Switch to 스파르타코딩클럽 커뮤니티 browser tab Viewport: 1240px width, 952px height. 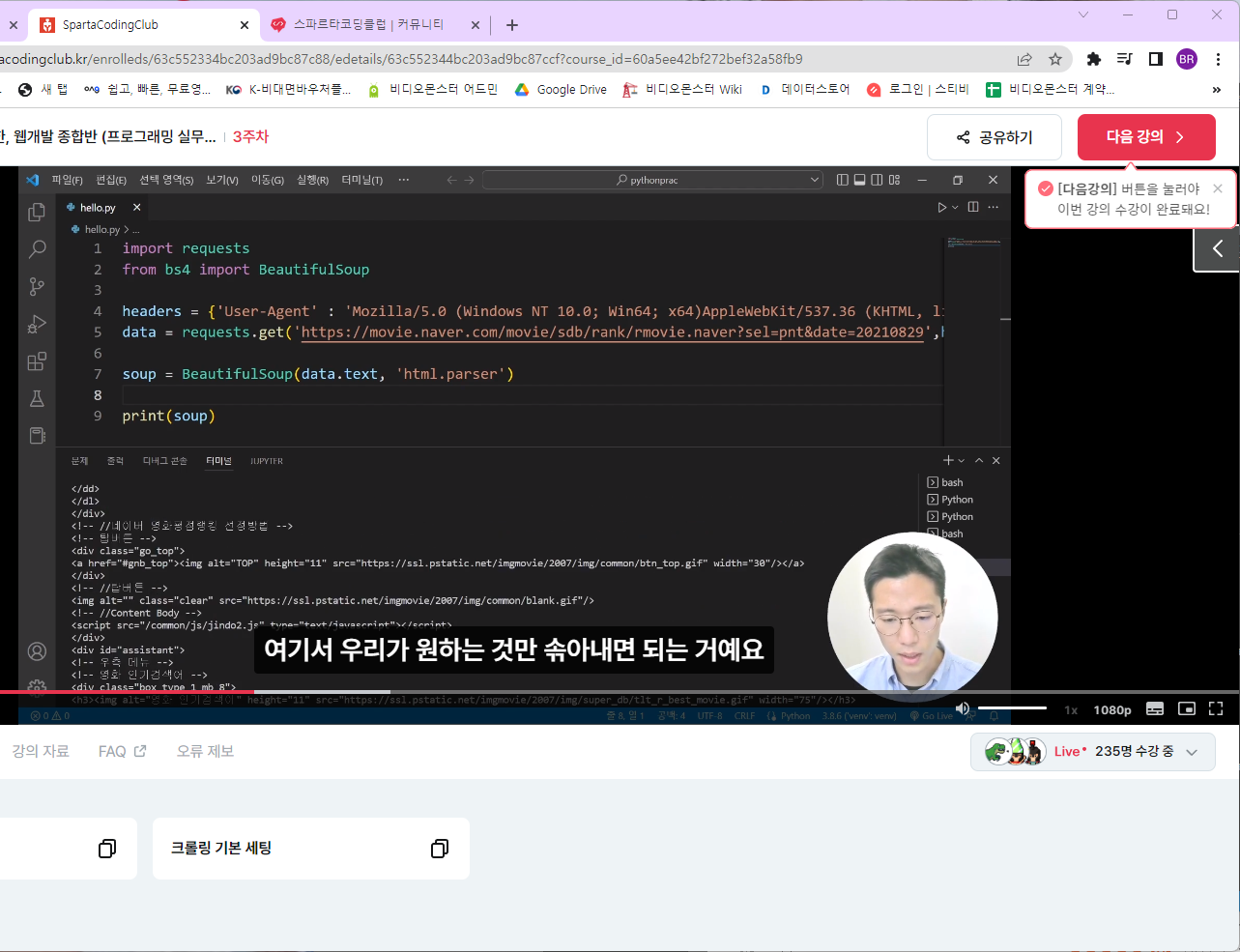click(369, 25)
